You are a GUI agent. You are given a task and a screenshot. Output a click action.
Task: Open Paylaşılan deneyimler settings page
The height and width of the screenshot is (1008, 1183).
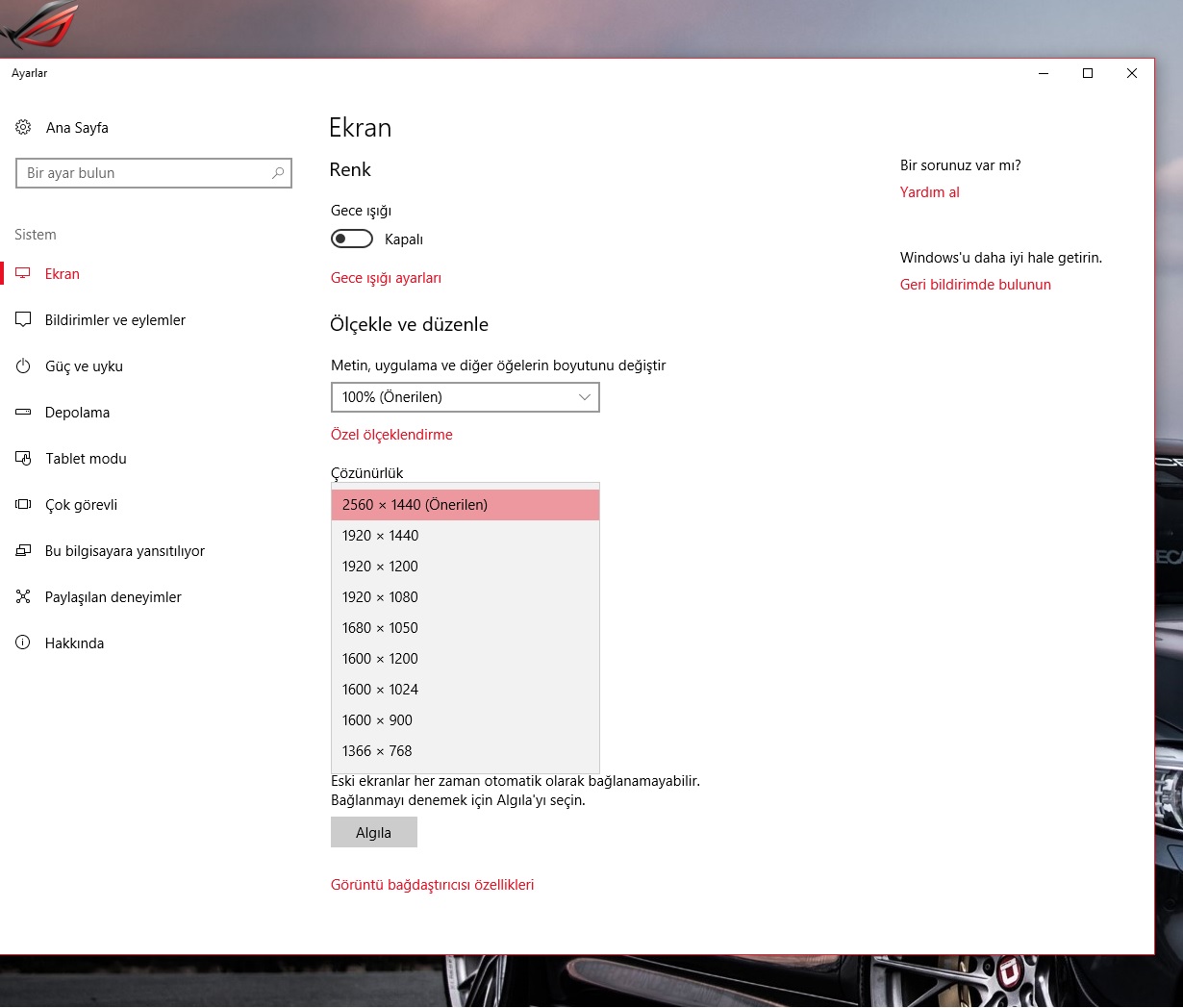click(113, 597)
